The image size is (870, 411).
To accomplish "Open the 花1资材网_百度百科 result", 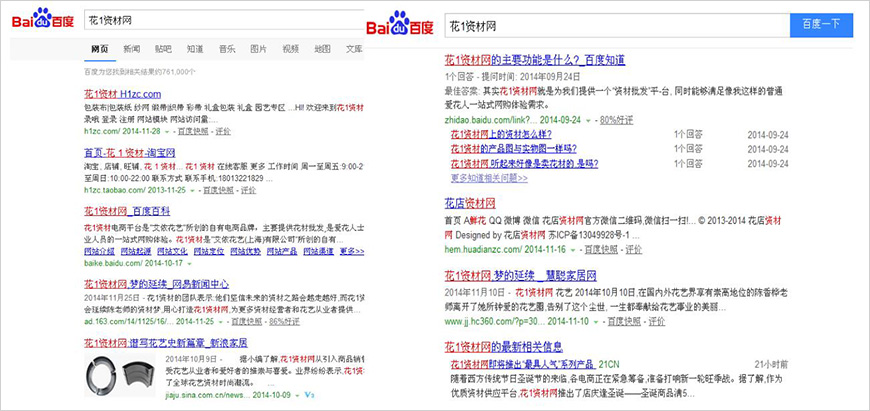I will (130, 212).
